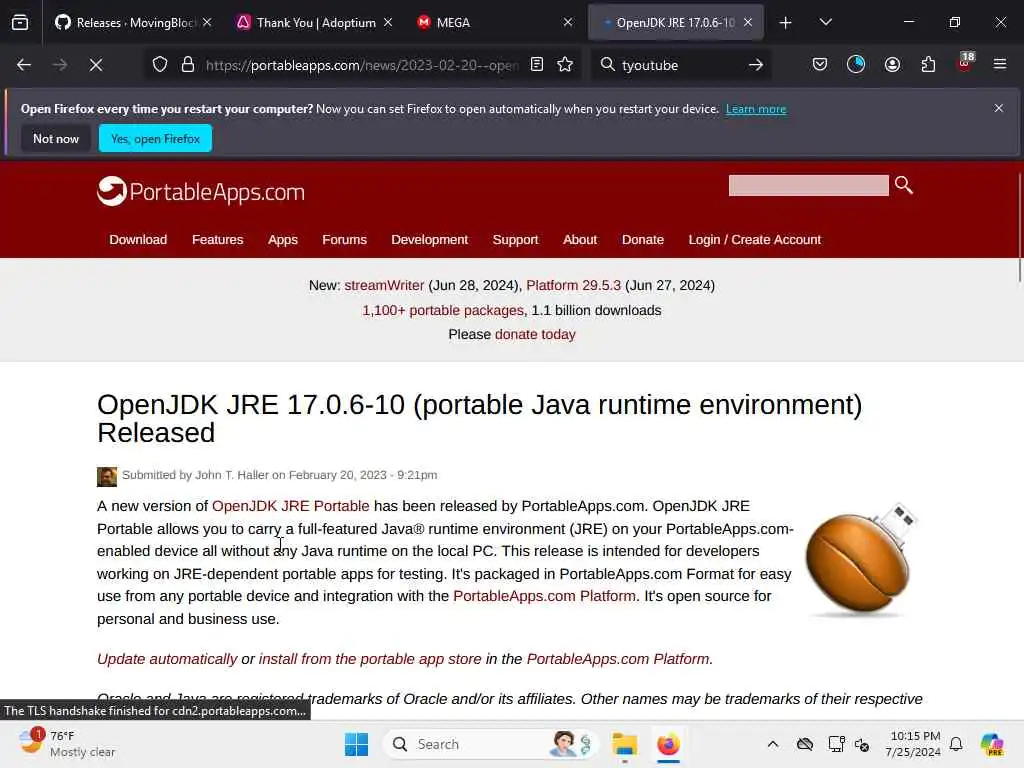Click the coffee bean USB image
The height and width of the screenshot is (768, 1024).
click(861, 560)
